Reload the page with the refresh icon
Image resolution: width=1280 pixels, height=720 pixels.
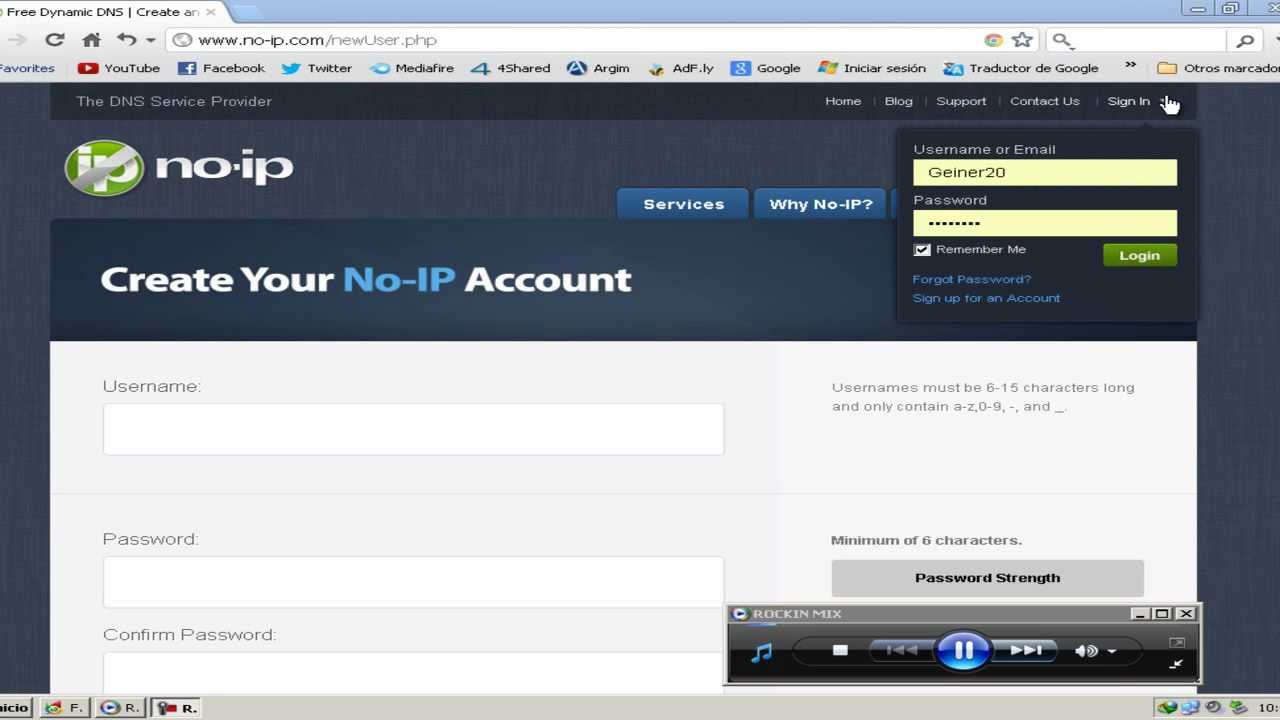[55, 40]
